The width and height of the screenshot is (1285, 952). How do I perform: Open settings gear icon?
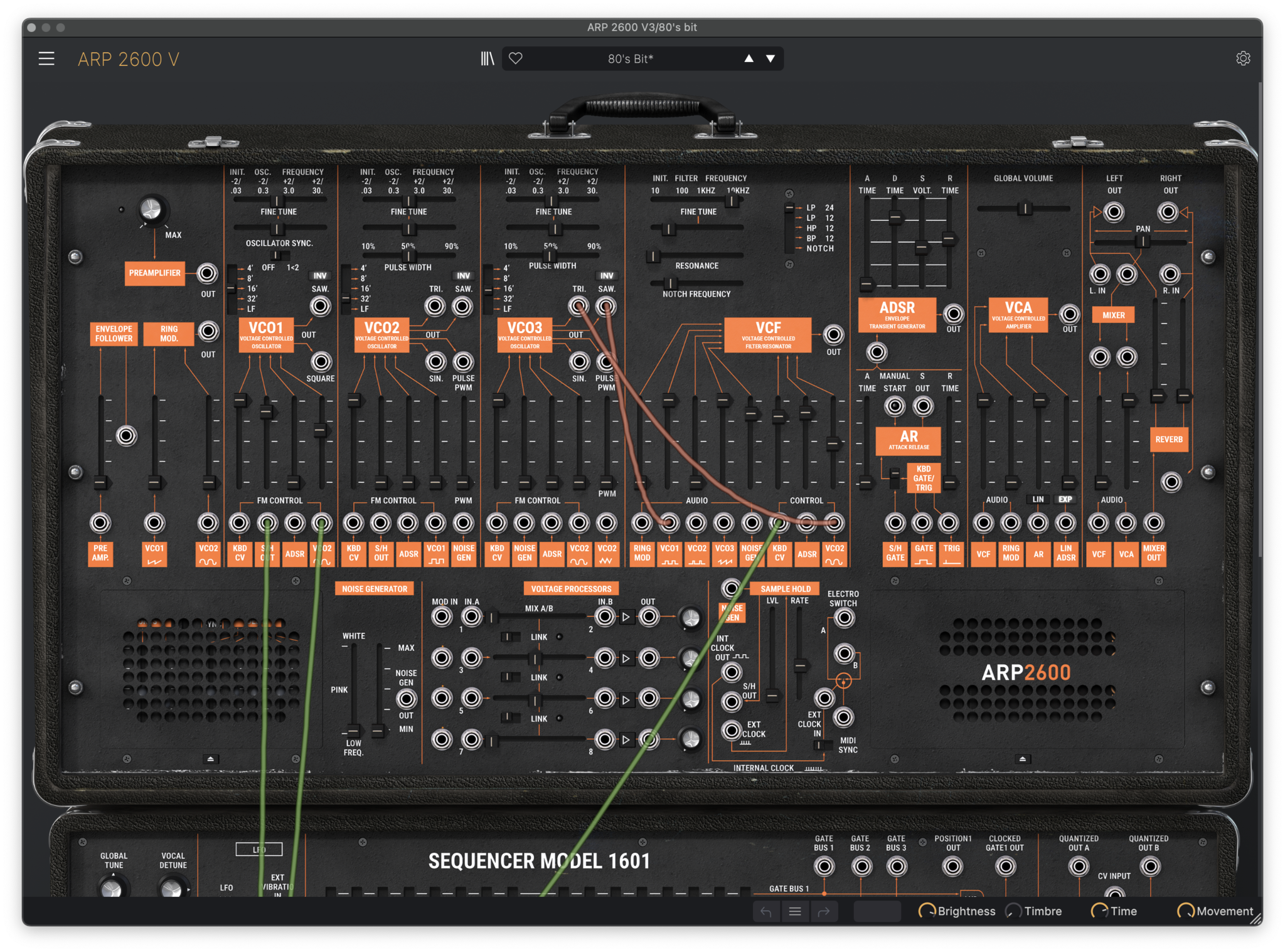click(x=1242, y=59)
